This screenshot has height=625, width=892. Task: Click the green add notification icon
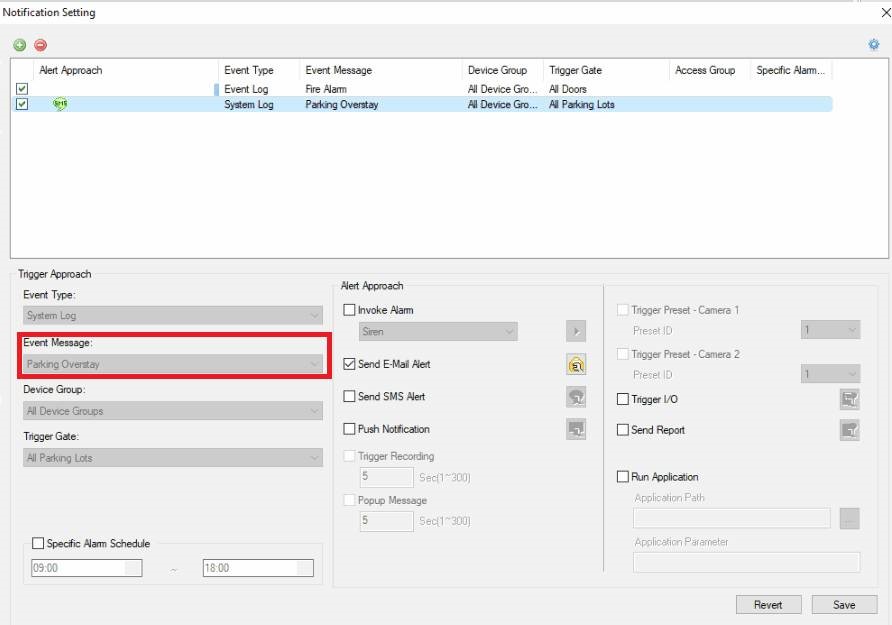click(20, 45)
